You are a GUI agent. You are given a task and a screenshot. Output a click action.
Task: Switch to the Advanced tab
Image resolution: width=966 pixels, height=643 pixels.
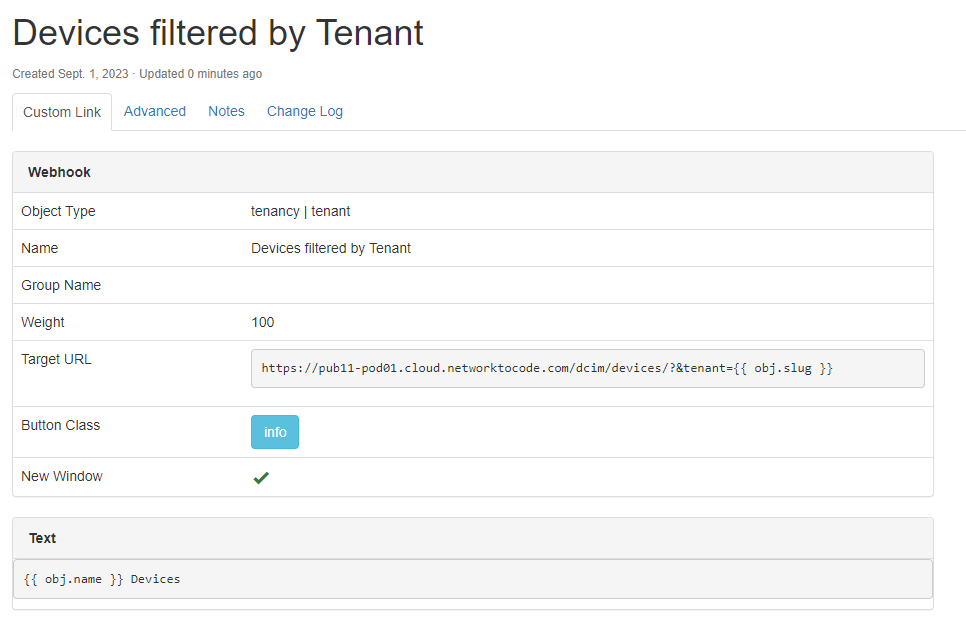(x=155, y=111)
